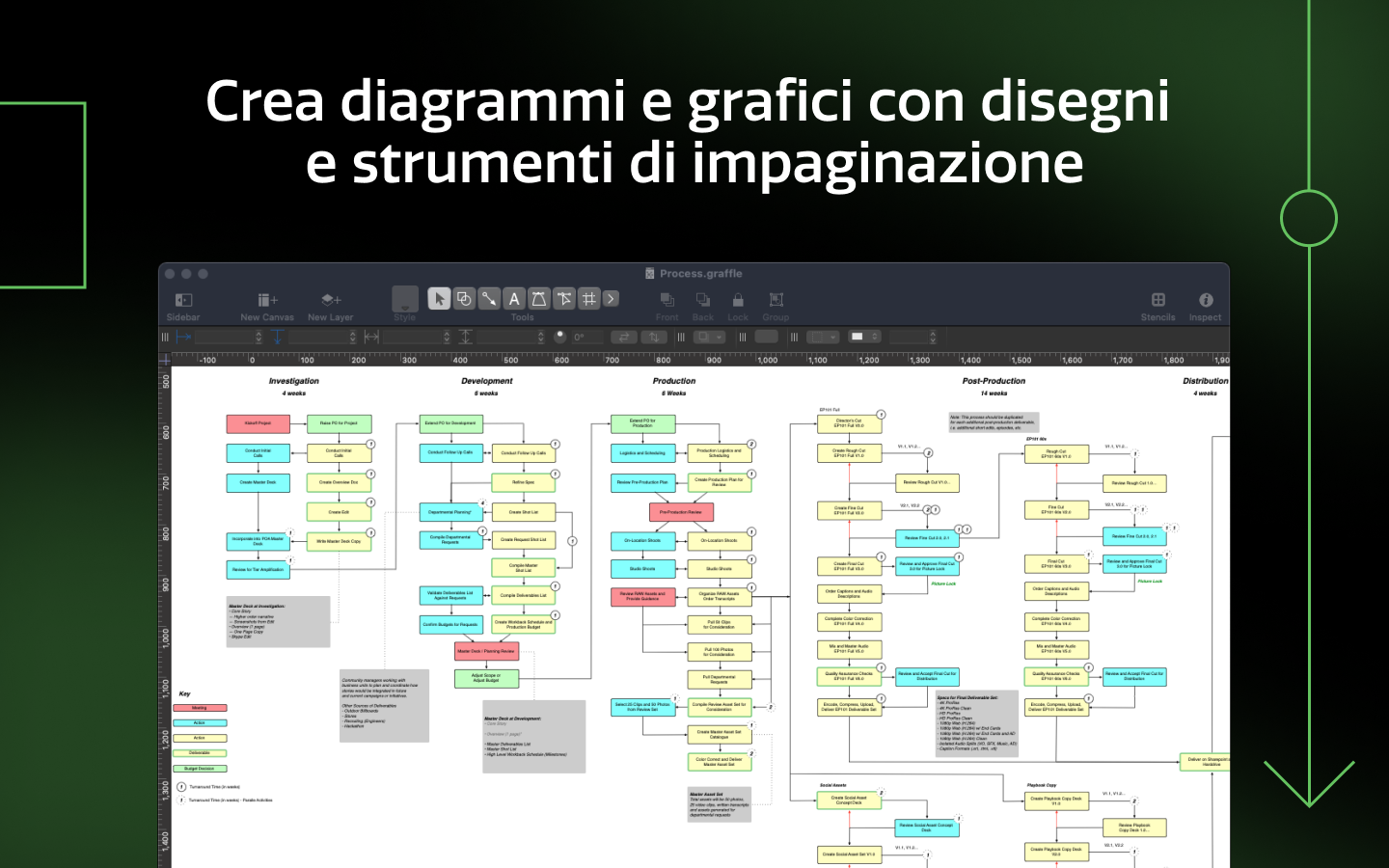The width and height of the screenshot is (1389, 868).
Task: Click the Y position field
Action: pyautogui.click(x=318, y=337)
